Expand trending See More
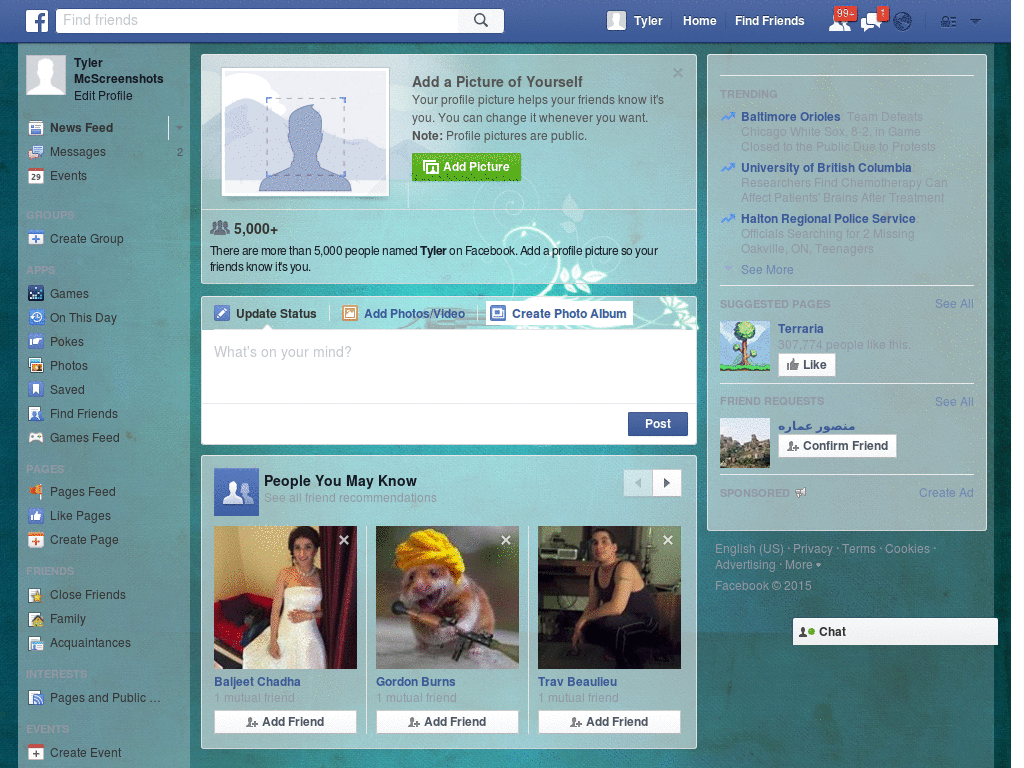Image resolution: width=1024 pixels, height=768 pixels. 767,270
